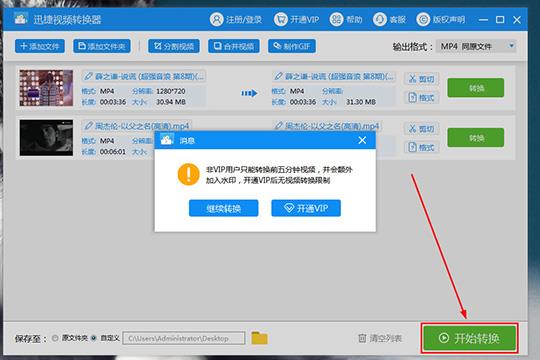The height and width of the screenshot is (360, 540).
Task: Click 添加文件夹 button
Action: 102,46
